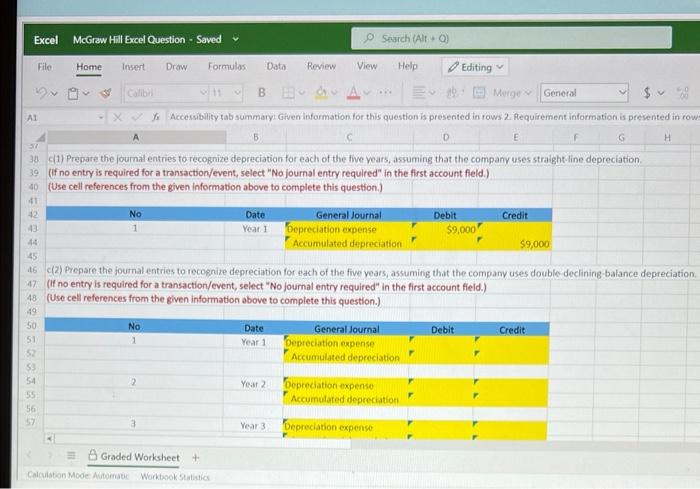Add a new sheet with plus icon
The image size is (700, 489).
195,457
